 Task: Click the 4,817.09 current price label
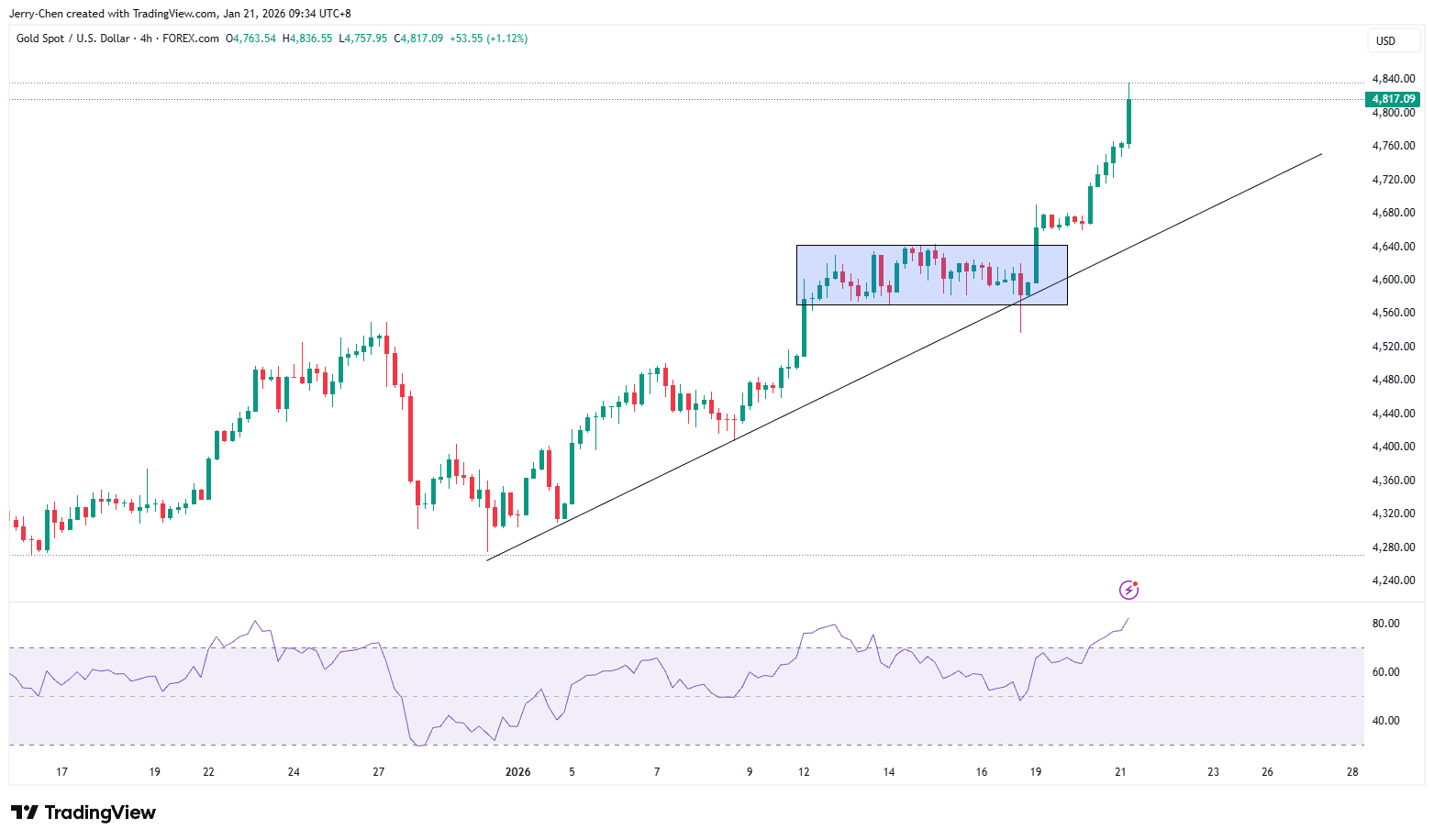click(x=1393, y=99)
